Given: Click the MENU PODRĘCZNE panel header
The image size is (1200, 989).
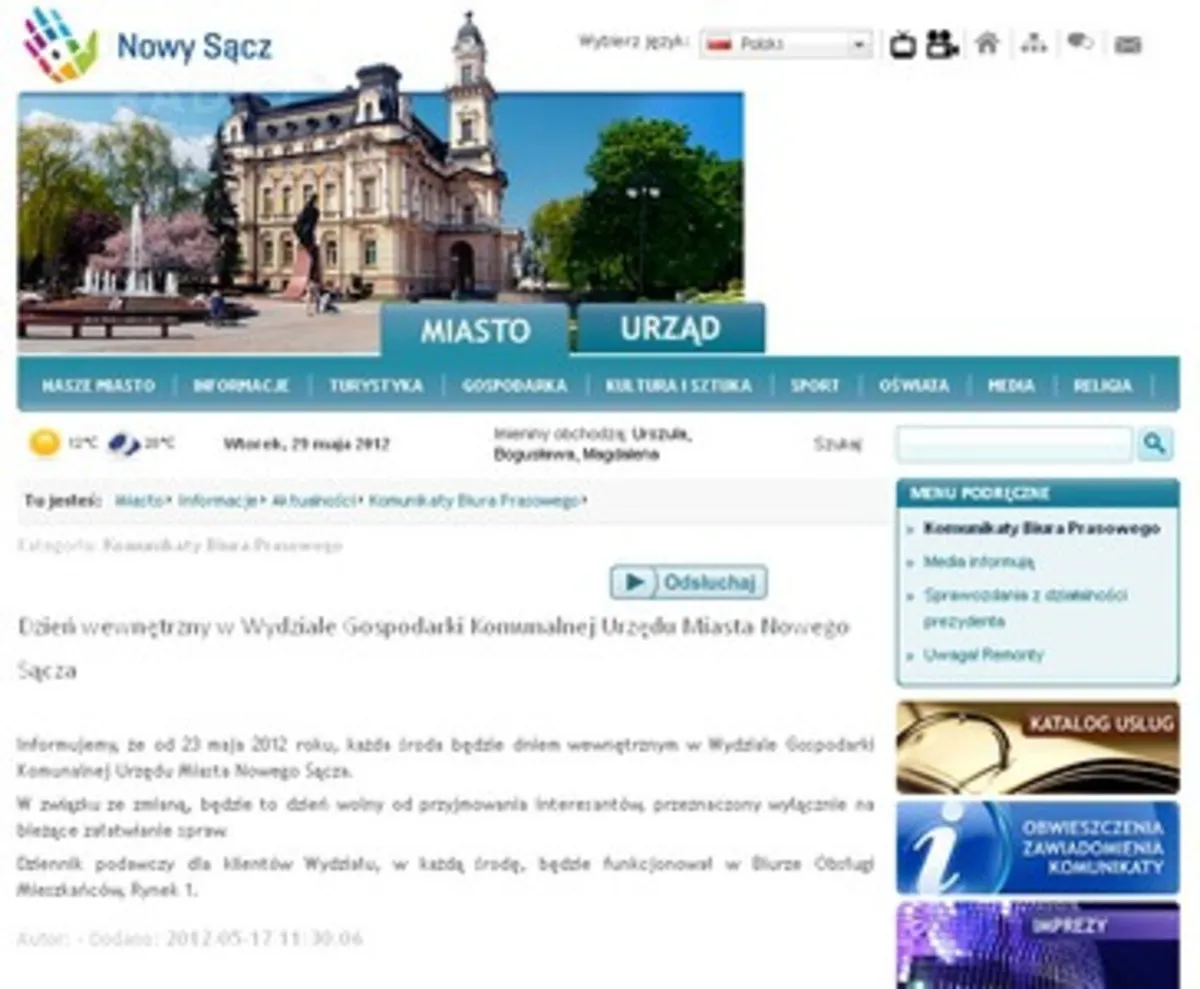Looking at the screenshot, I should [x=1038, y=493].
